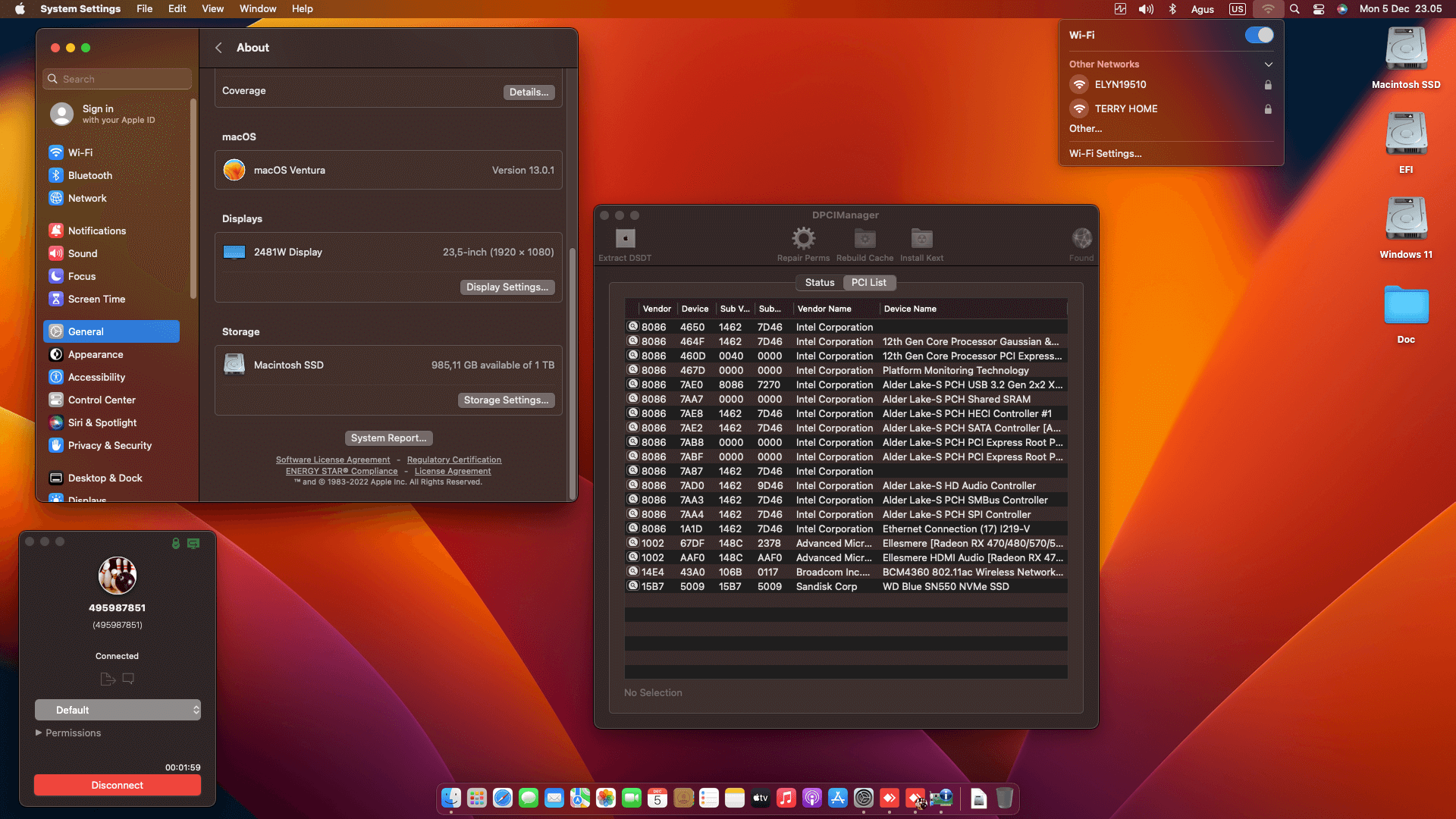The height and width of the screenshot is (819, 1456).
Task: Switch to the Status tab in DPCIManager
Action: coord(820,282)
